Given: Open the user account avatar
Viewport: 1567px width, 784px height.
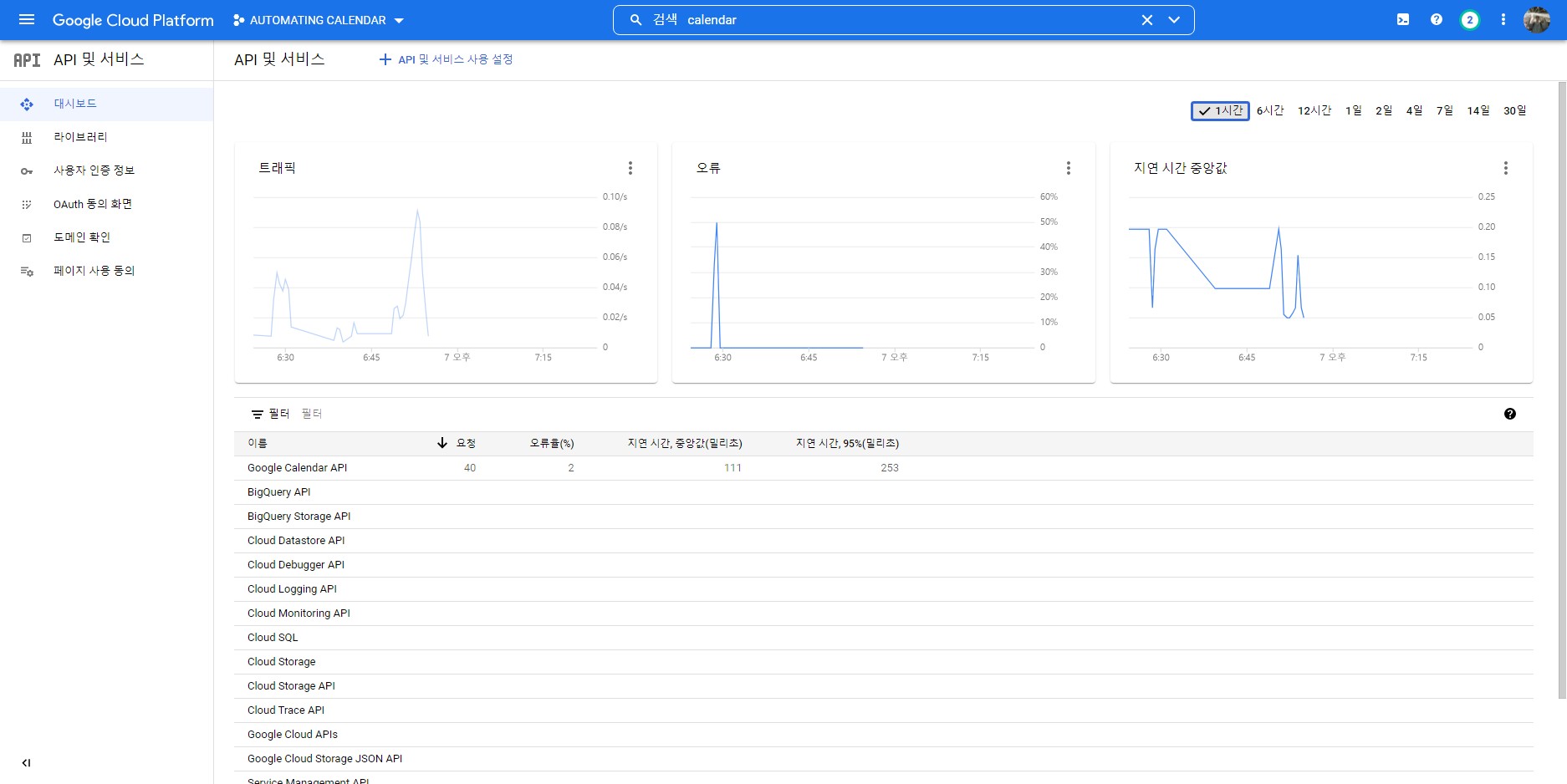Looking at the screenshot, I should coord(1537,20).
